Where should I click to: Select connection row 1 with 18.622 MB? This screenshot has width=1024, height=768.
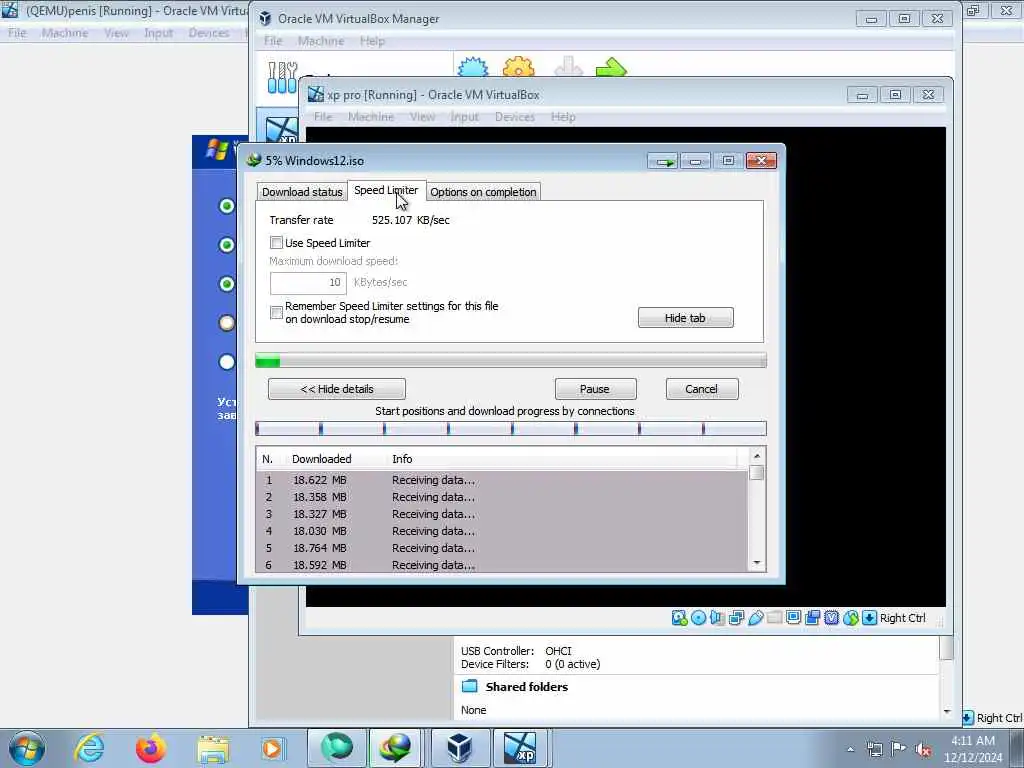502,480
